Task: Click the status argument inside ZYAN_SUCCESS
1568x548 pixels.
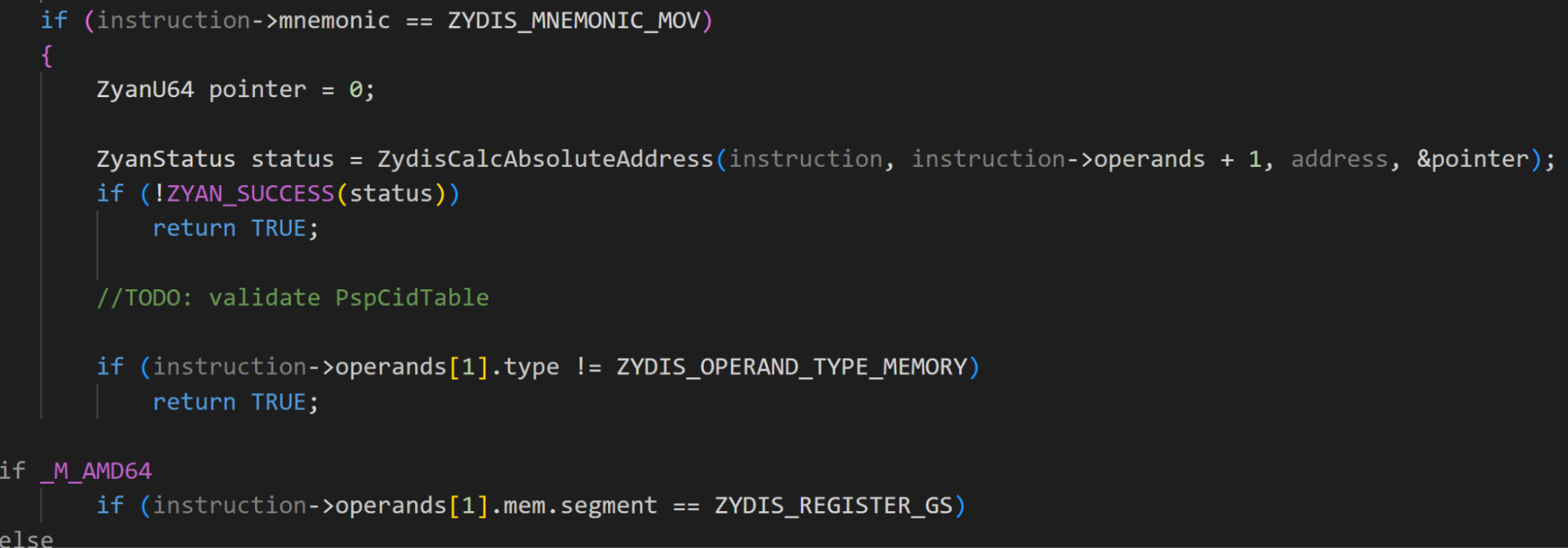Action: click(x=391, y=194)
